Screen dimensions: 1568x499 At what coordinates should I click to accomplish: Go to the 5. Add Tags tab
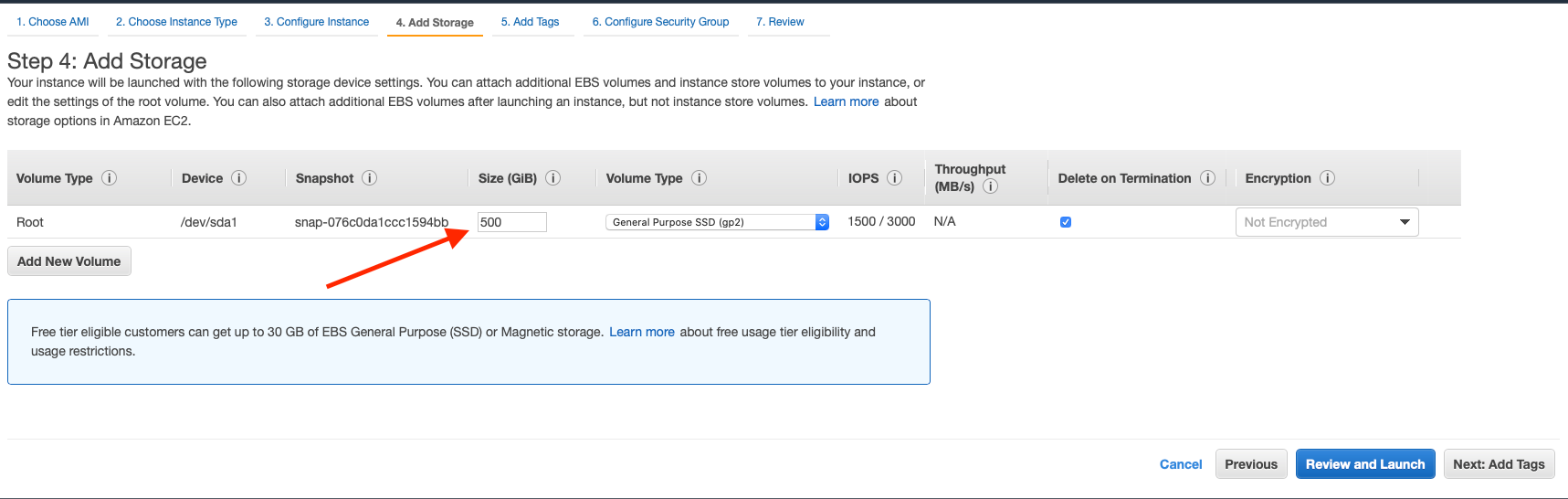pyautogui.click(x=530, y=22)
